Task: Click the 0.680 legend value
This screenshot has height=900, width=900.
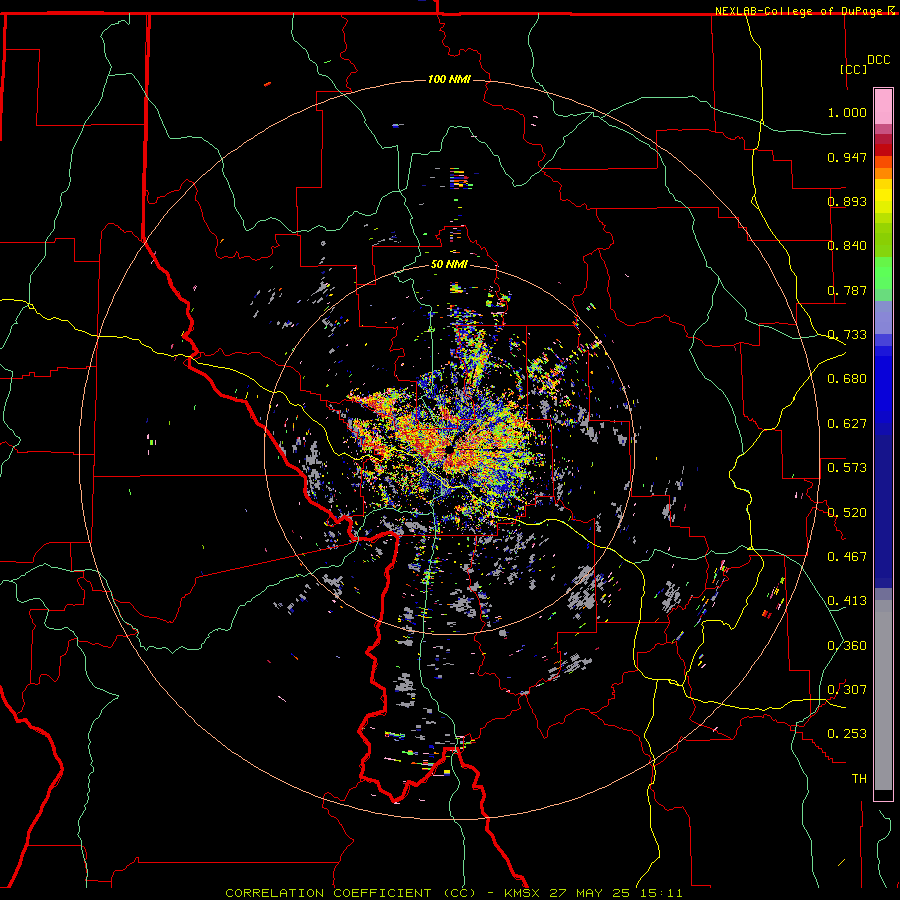Action: pyautogui.click(x=847, y=379)
